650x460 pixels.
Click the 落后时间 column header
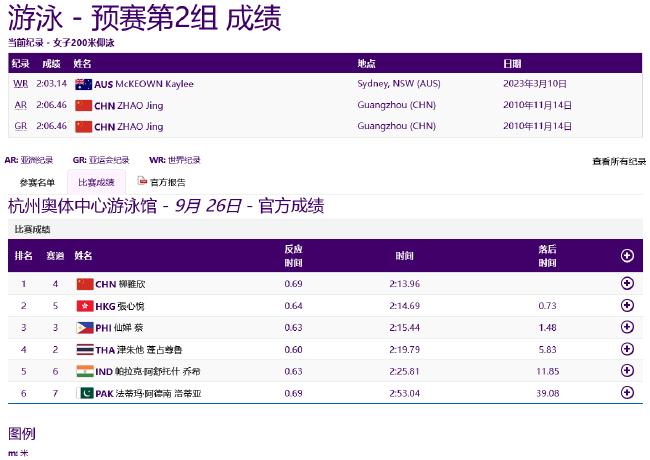click(547, 256)
